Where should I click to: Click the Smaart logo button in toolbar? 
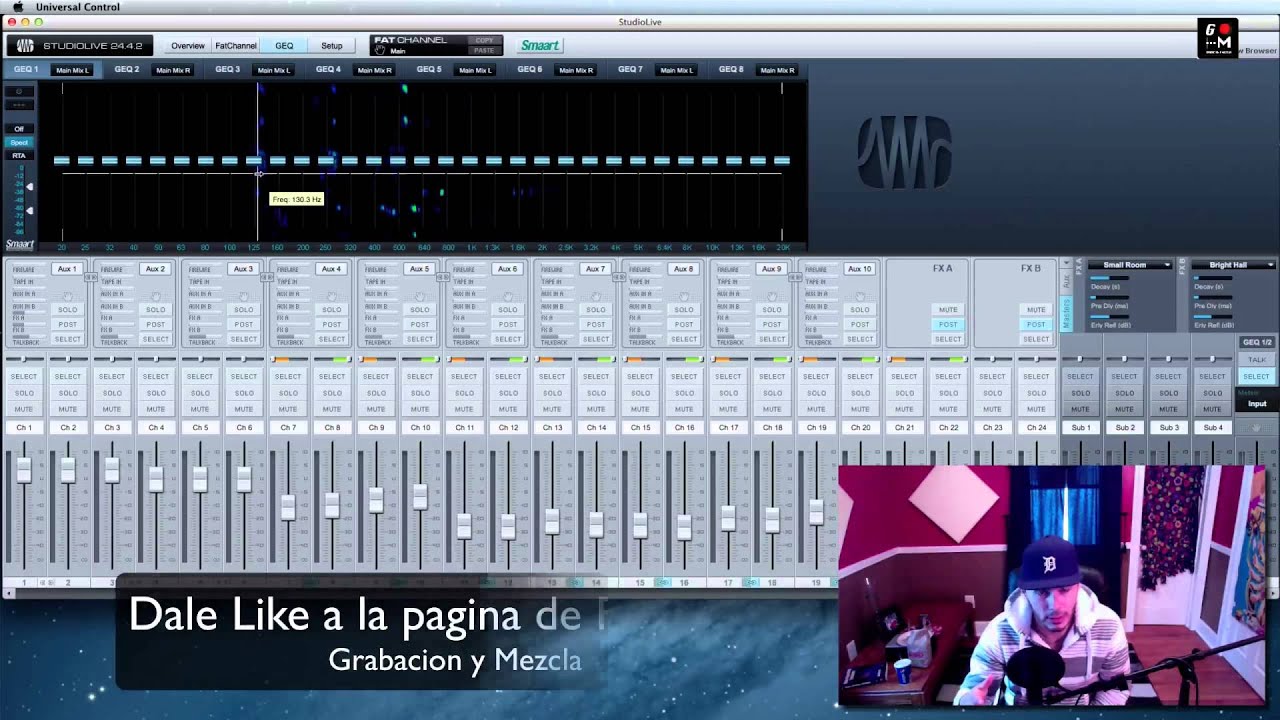tap(540, 45)
